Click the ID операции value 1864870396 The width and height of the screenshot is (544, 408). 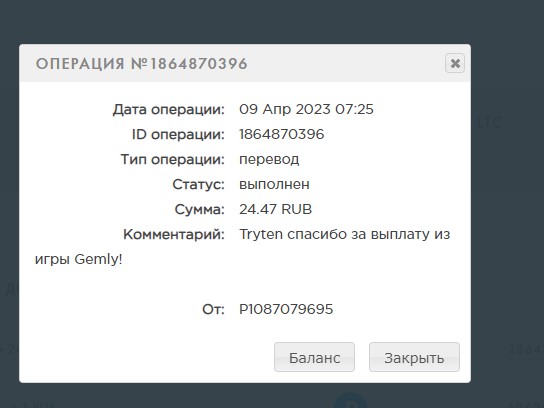pos(282,134)
